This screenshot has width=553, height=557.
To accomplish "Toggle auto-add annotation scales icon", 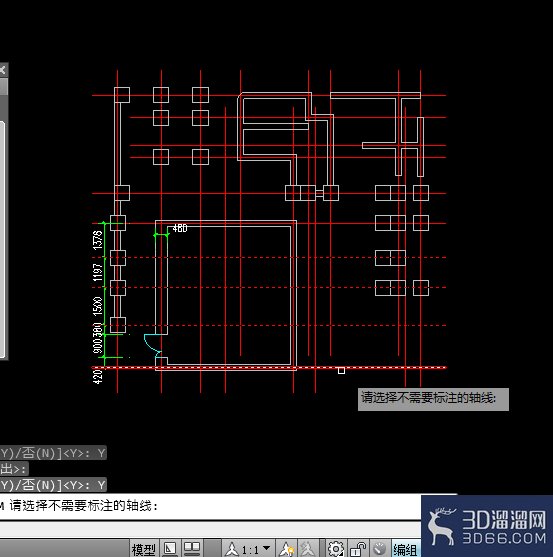I will pyautogui.click(x=308, y=549).
